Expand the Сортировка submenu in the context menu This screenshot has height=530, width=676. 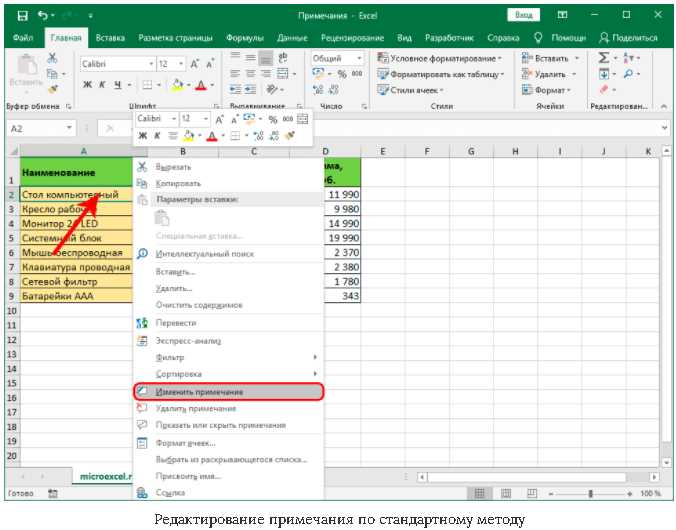[x=315, y=374]
